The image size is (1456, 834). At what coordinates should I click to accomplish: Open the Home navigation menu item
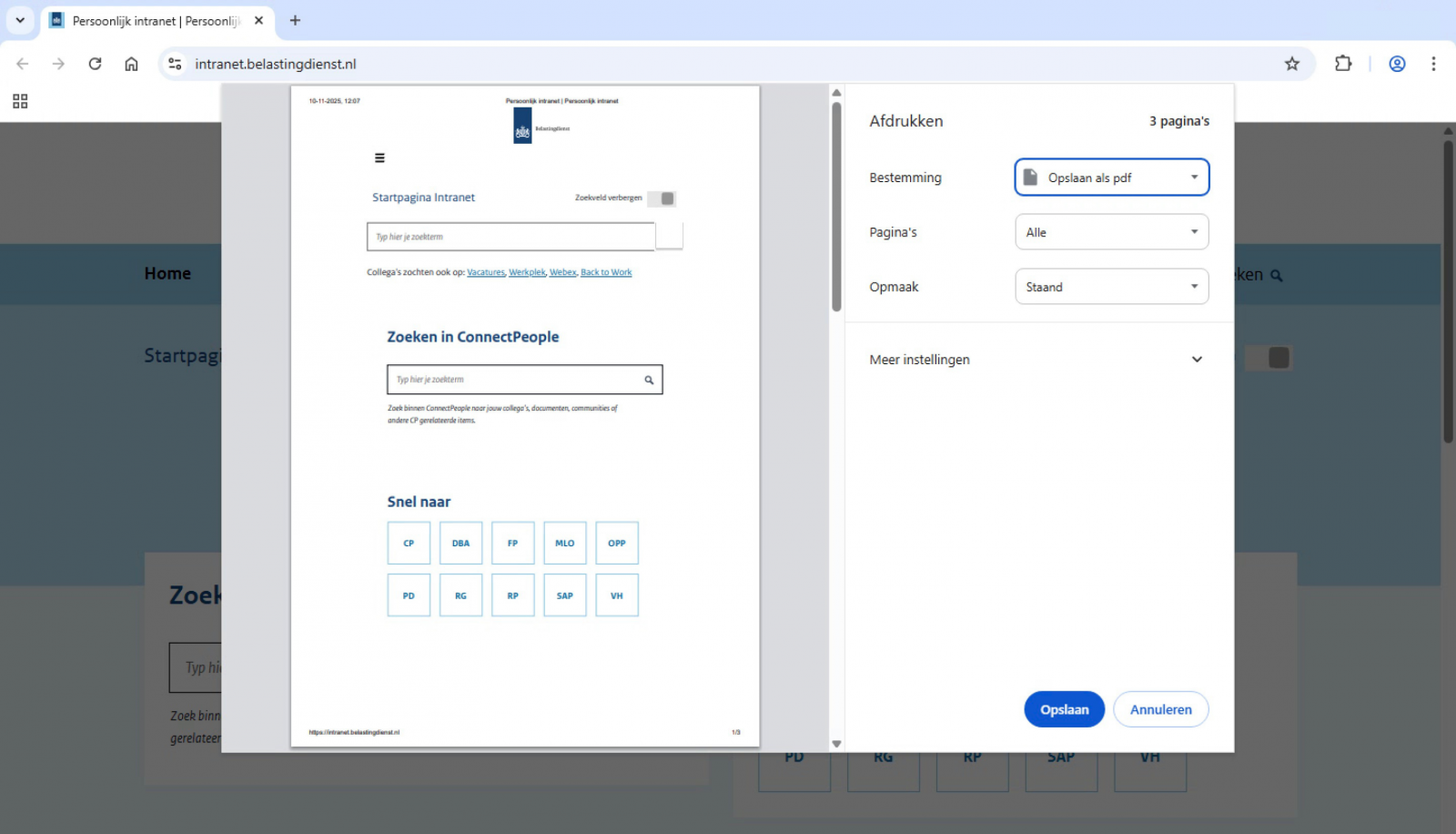coord(167,273)
